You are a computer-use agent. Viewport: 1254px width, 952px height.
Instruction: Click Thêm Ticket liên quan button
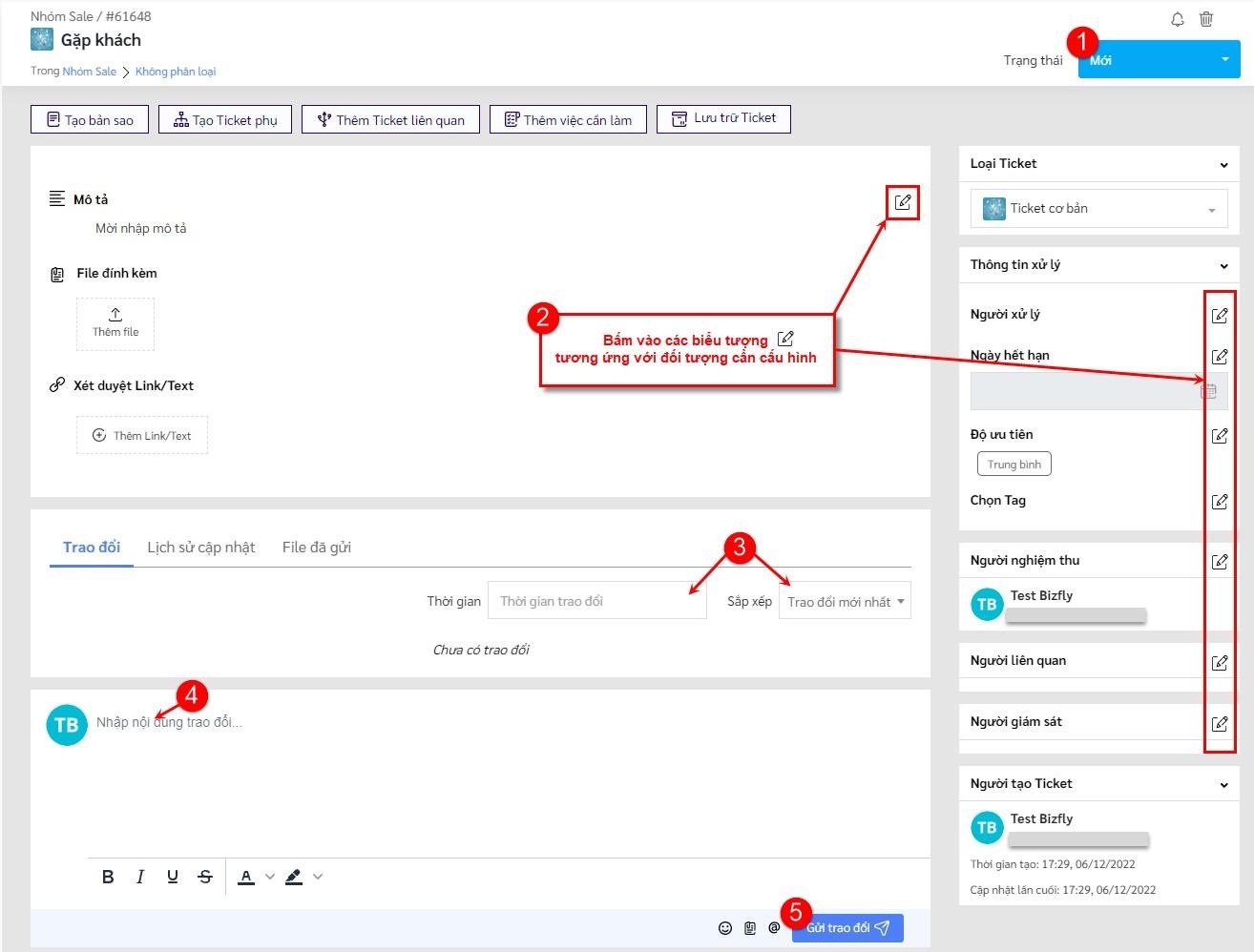tap(390, 119)
